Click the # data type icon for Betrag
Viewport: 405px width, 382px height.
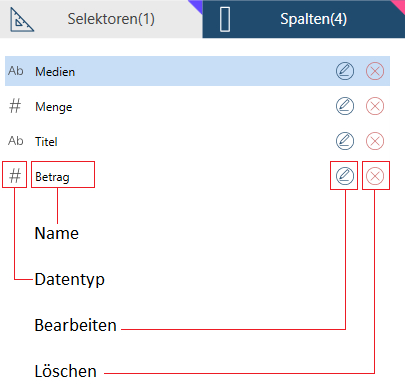click(15, 176)
